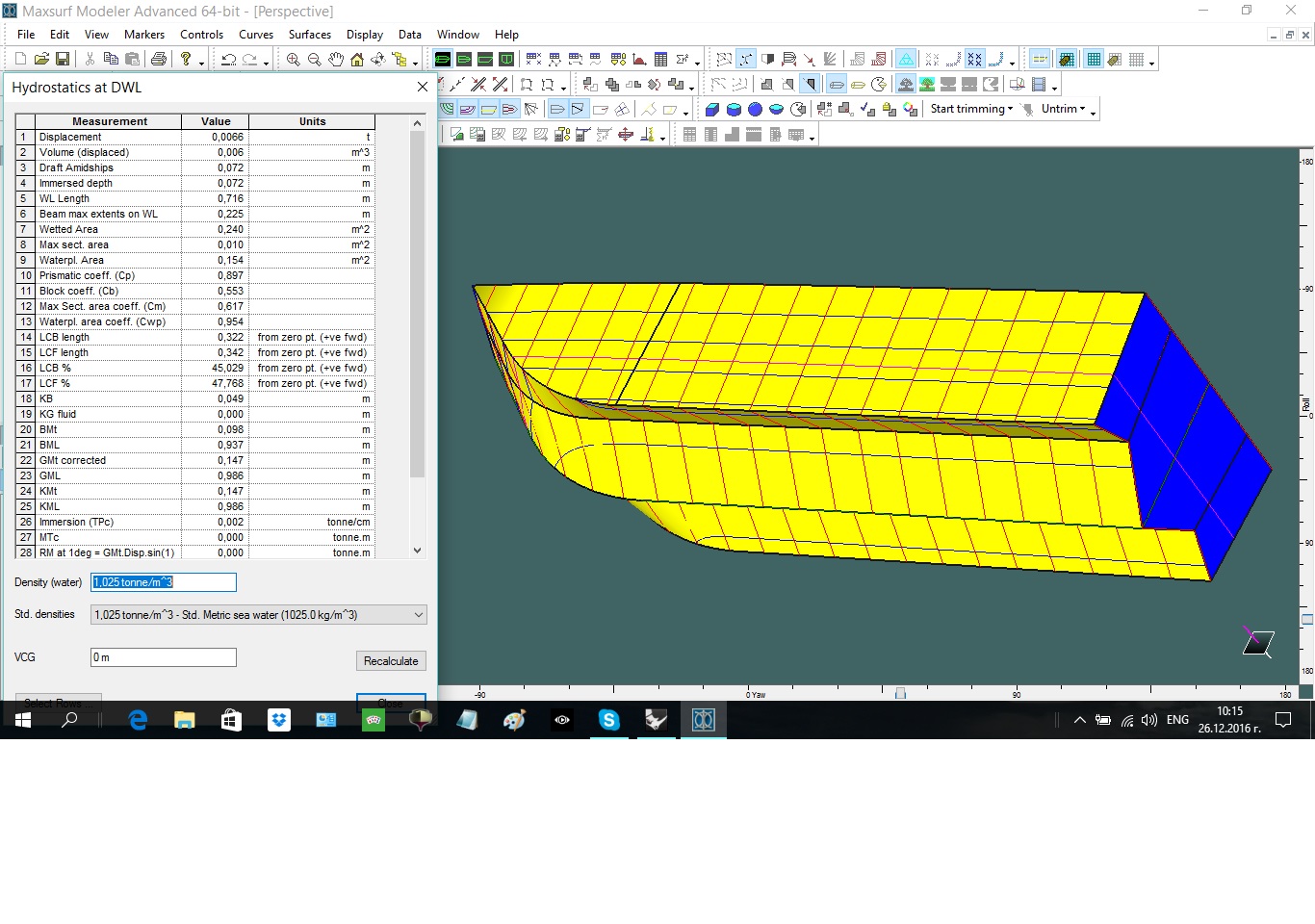Image resolution: width=1315 pixels, height=924 pixels.
Task: Select the Pan hand tool
Action: click(x=335, y=60)
